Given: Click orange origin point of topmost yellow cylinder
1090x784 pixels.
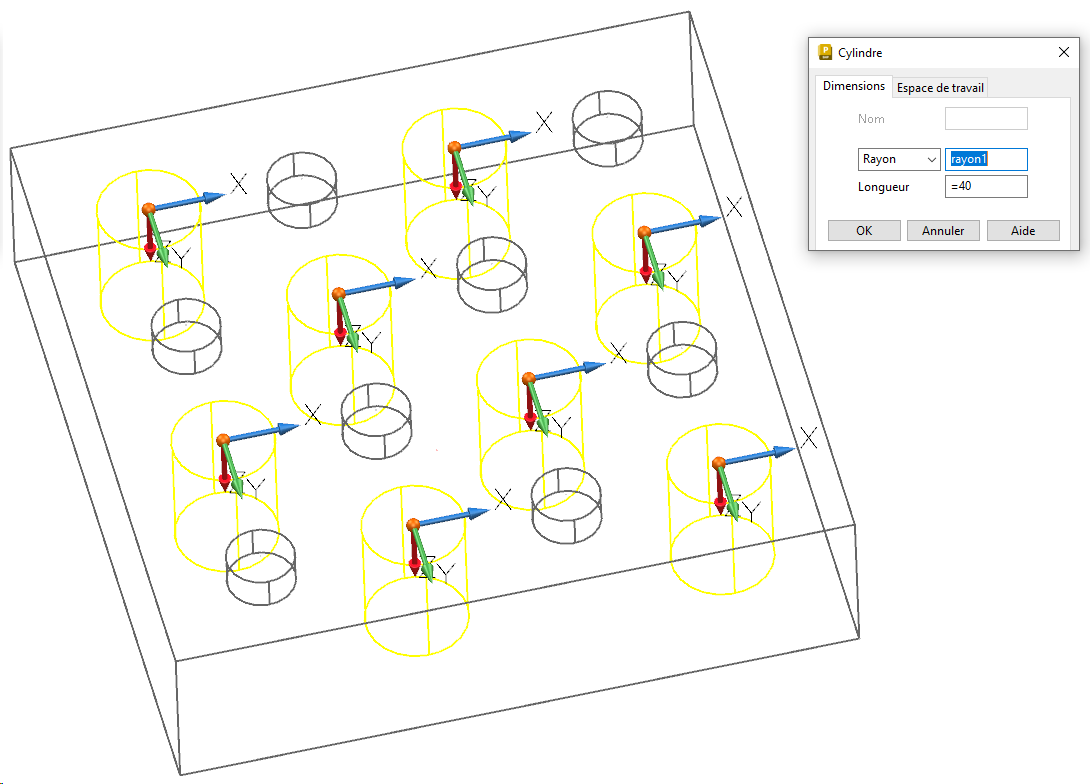Looking at the screenshot, I should [454, 147].
